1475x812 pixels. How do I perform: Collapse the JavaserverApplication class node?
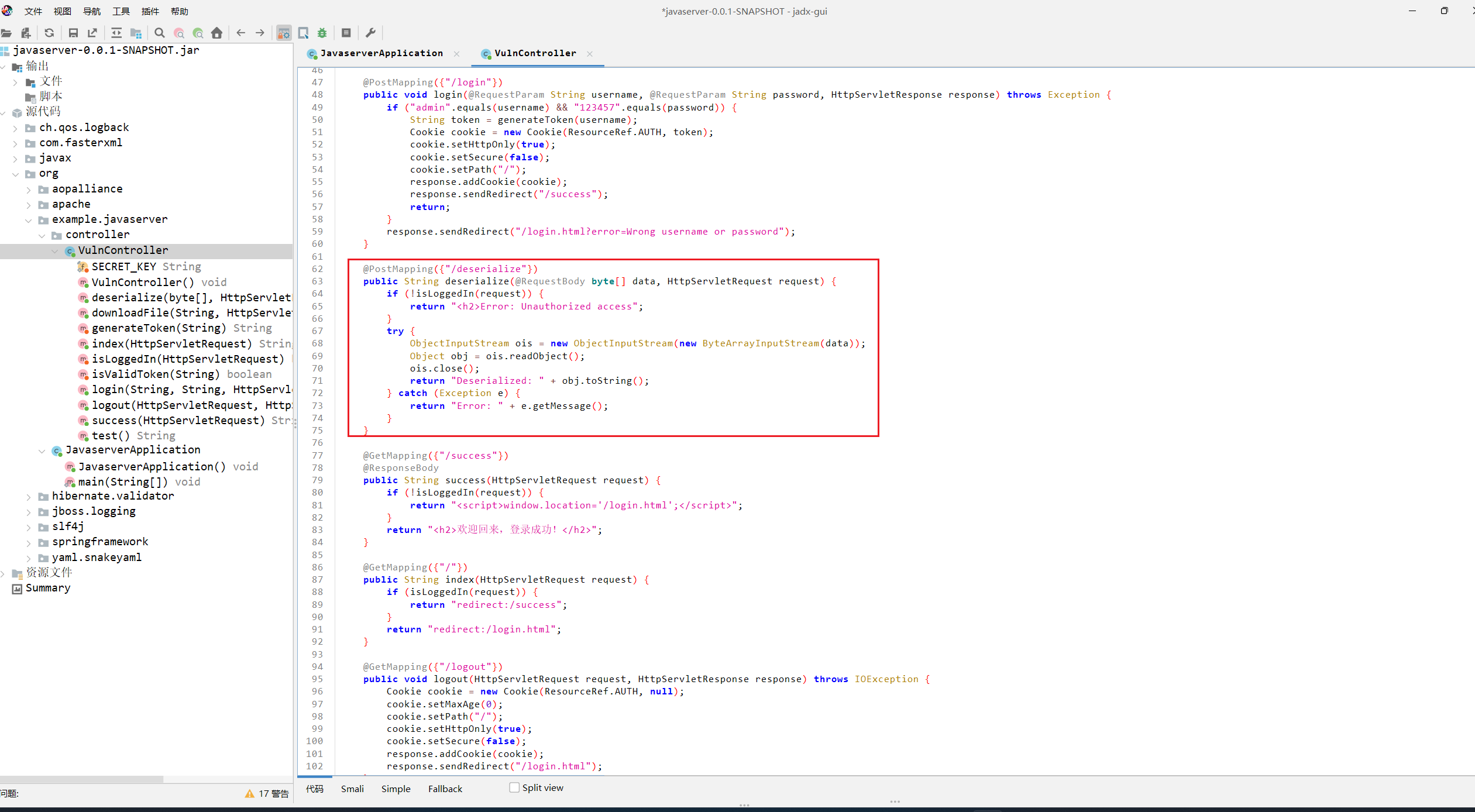[x=42, y=450]
